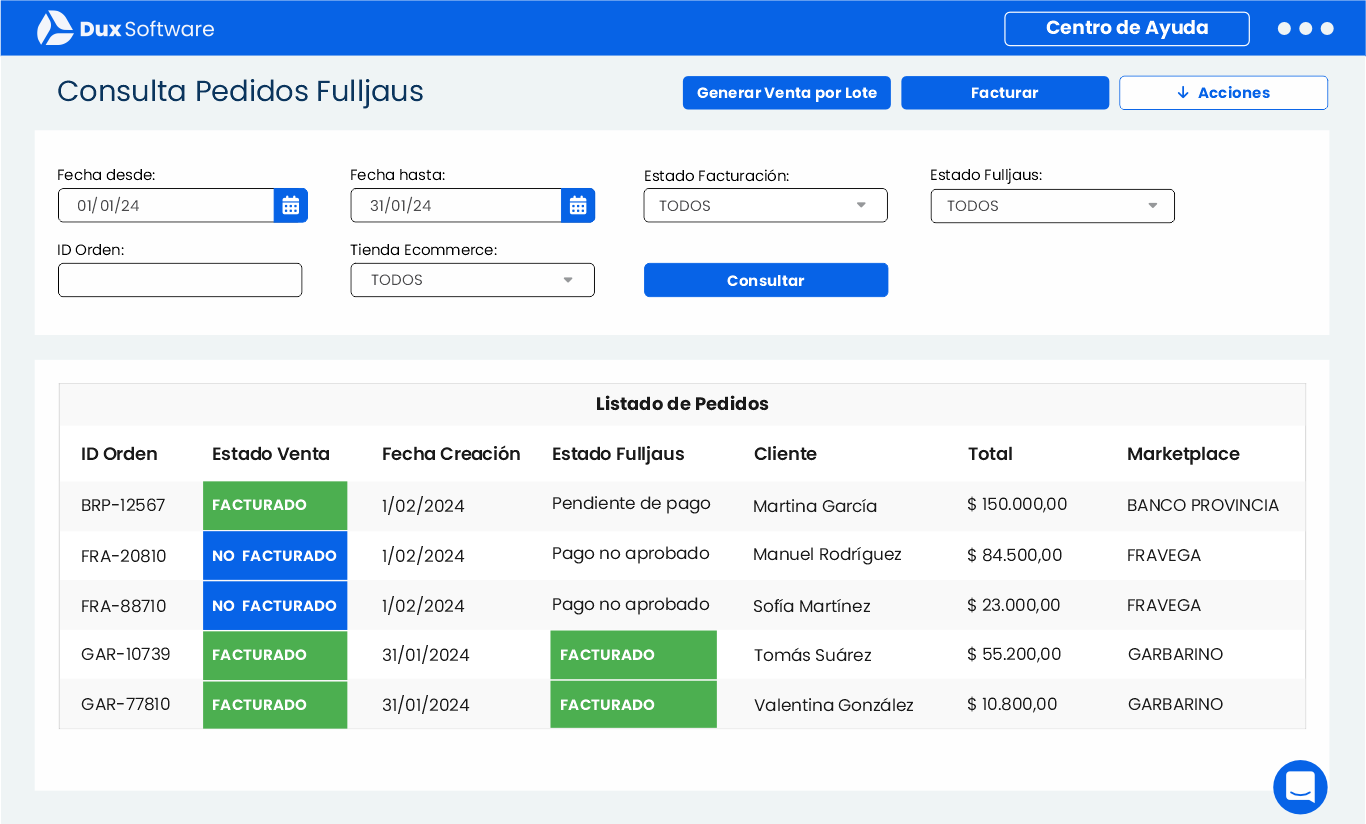The height and width of the screenshot is (824, 1366).
Task: Click client Tomás Suárez
Action: (813, 655)
